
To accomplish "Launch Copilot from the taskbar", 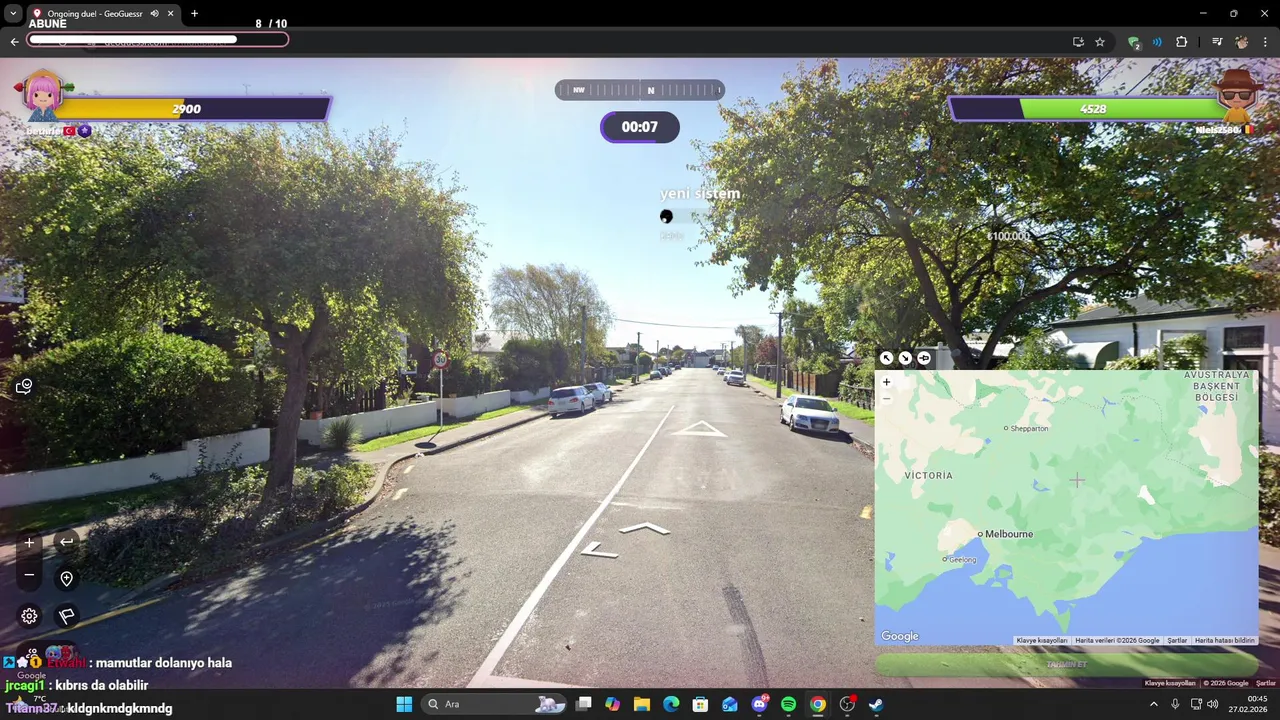I will [612, 704].
